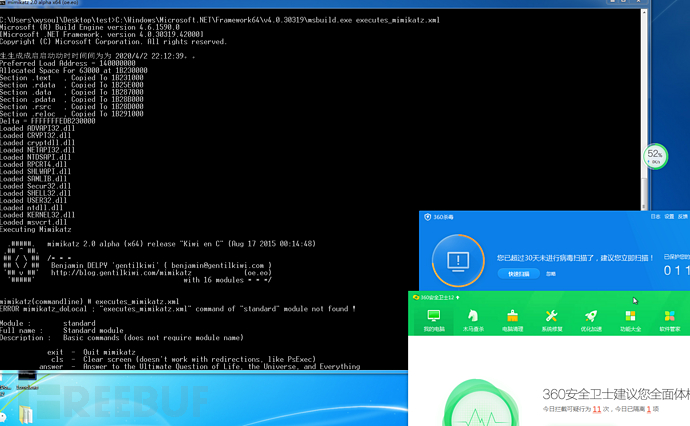Click the mimikatz console title bar
Viewport: 690px width, 426px height.
[x=323, y=3]
